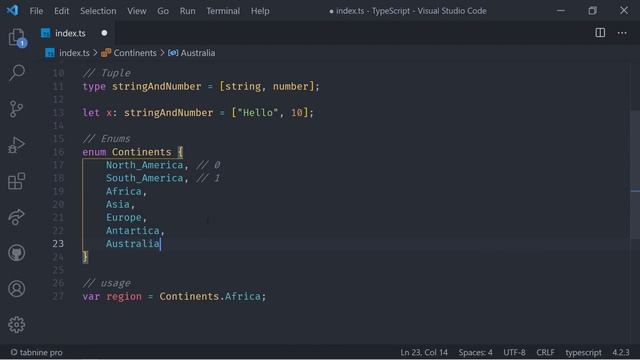Screen dimensions: 640x360
Task: Open the Search view in activity bar
Action: point(17,73)
